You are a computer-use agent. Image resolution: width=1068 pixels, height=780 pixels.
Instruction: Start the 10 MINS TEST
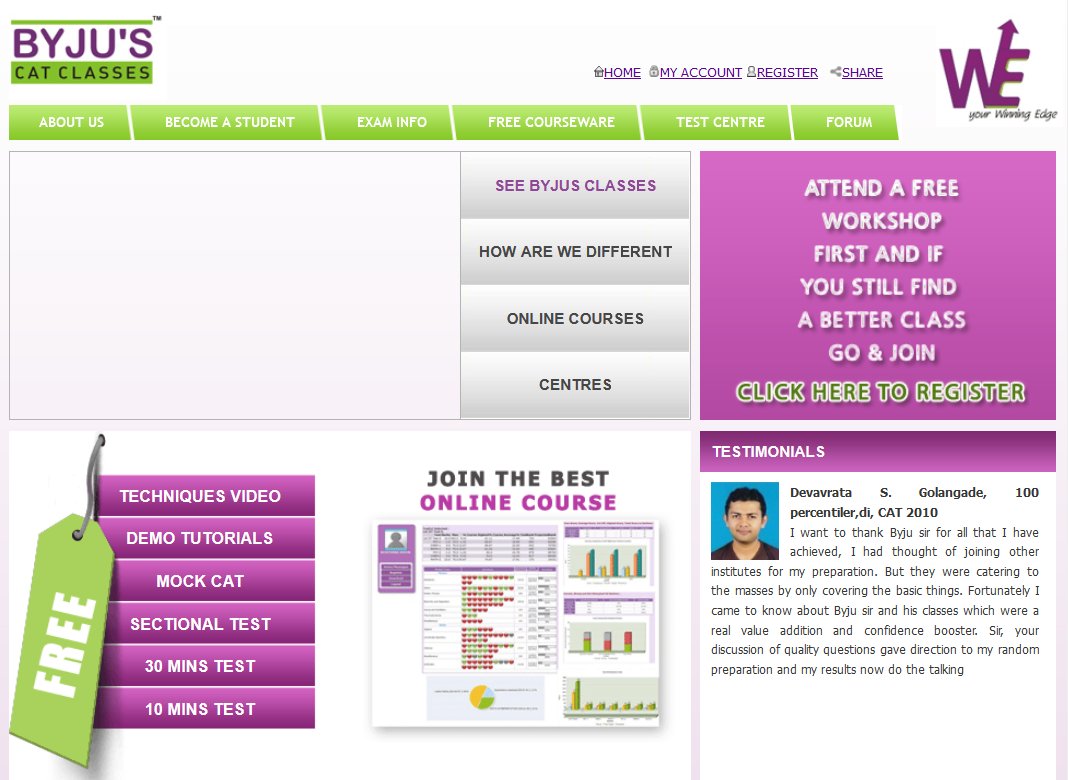click(207, 708)
